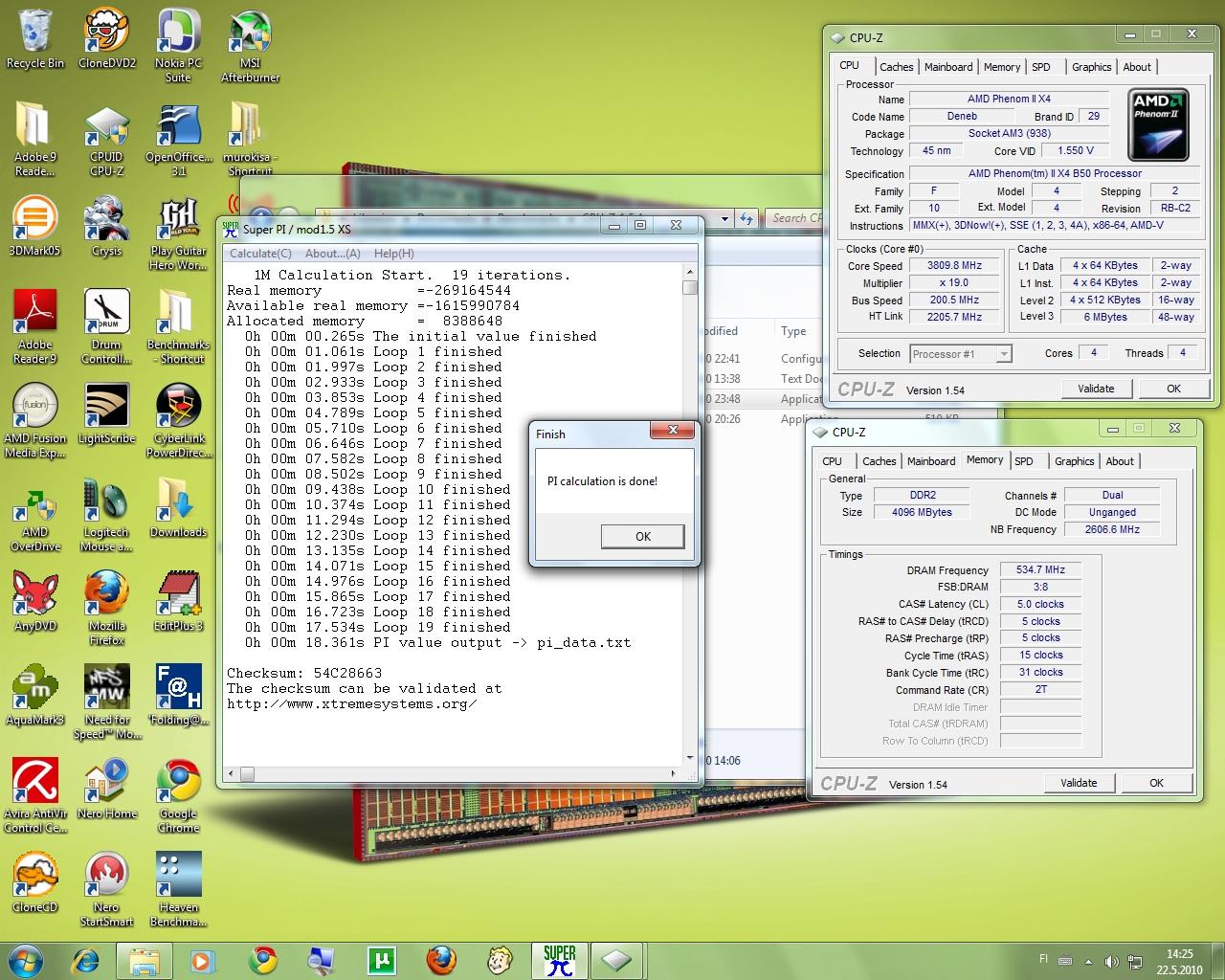Screen dimensions: 1225x980
Task: Click the NB Frequency value 2606.6 MHz
Action: pyautogui.click(x=1112, y=529)
